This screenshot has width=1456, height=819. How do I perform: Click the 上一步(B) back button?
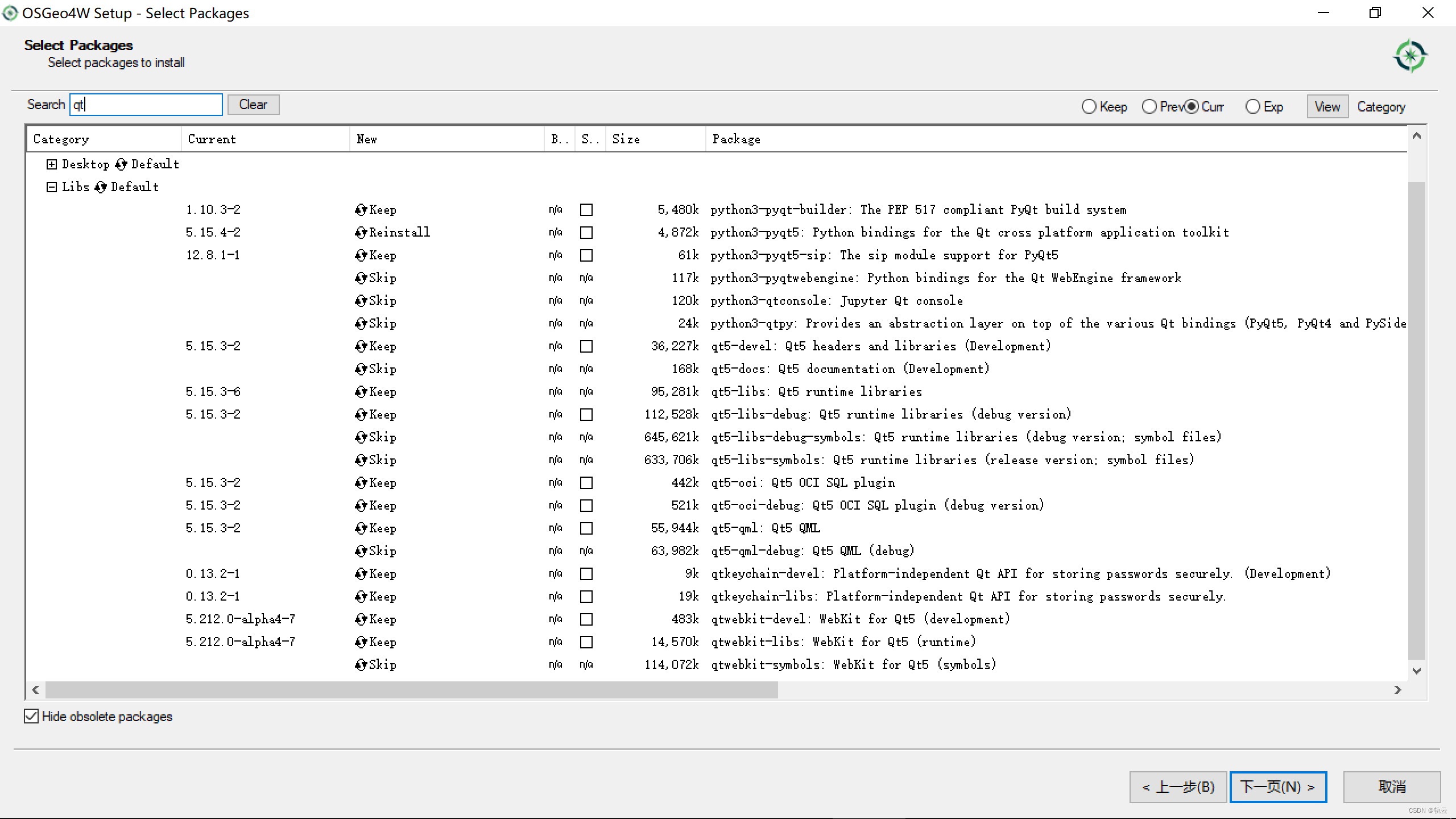1178,787
